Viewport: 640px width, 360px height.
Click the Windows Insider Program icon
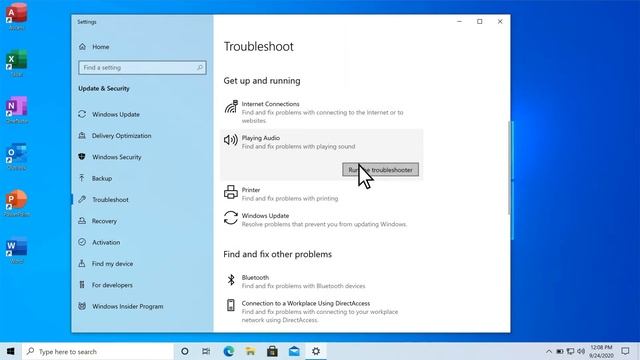(82, 306)
